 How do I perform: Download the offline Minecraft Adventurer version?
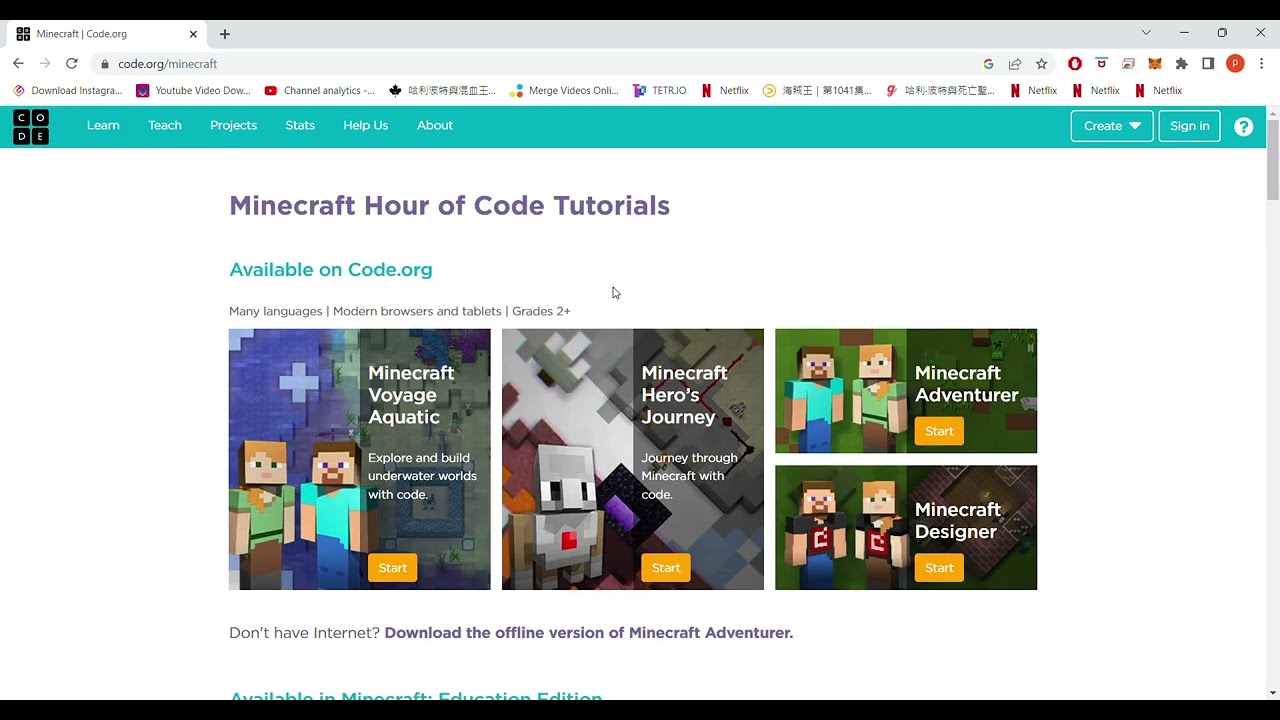point(589,633)
